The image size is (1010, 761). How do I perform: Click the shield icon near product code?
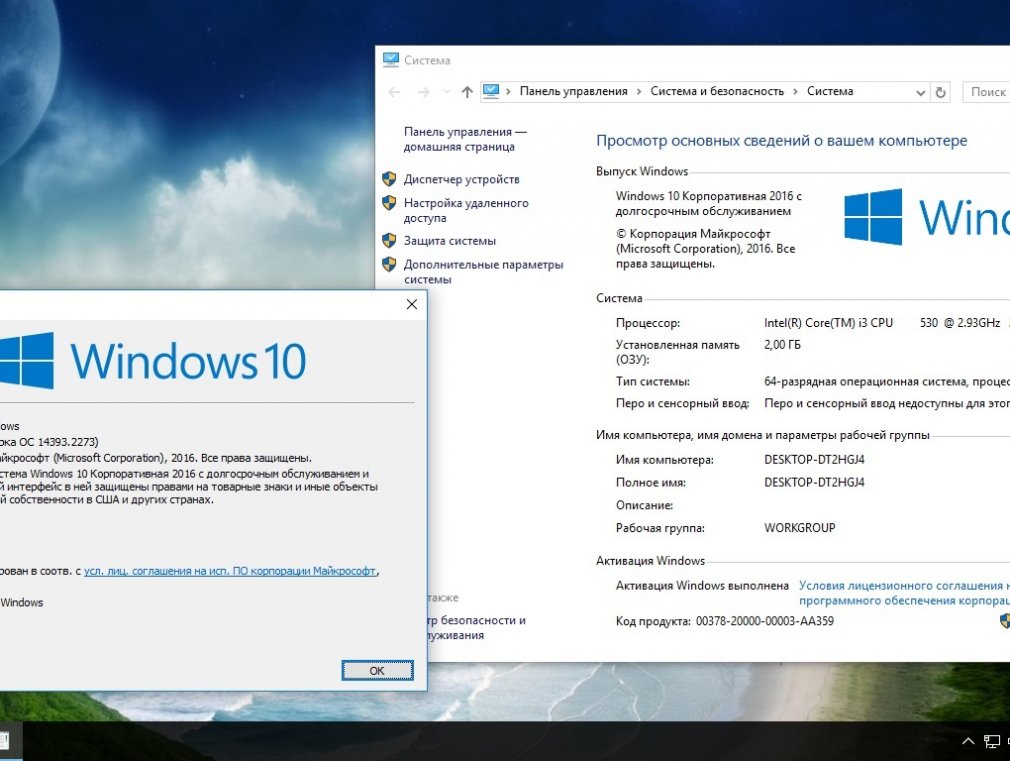click(1005, 621)
